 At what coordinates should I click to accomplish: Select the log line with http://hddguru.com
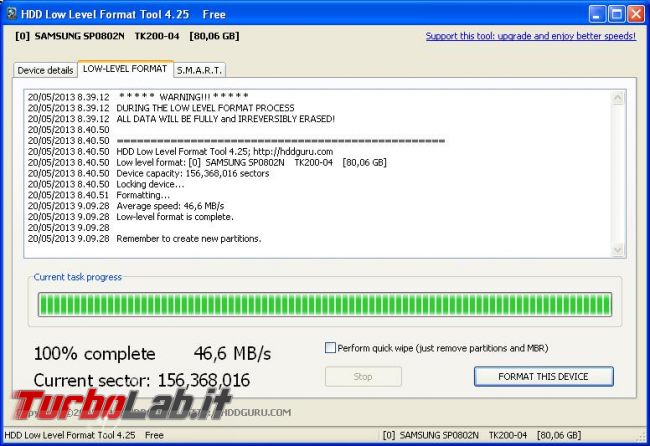[x=180, y=152]
